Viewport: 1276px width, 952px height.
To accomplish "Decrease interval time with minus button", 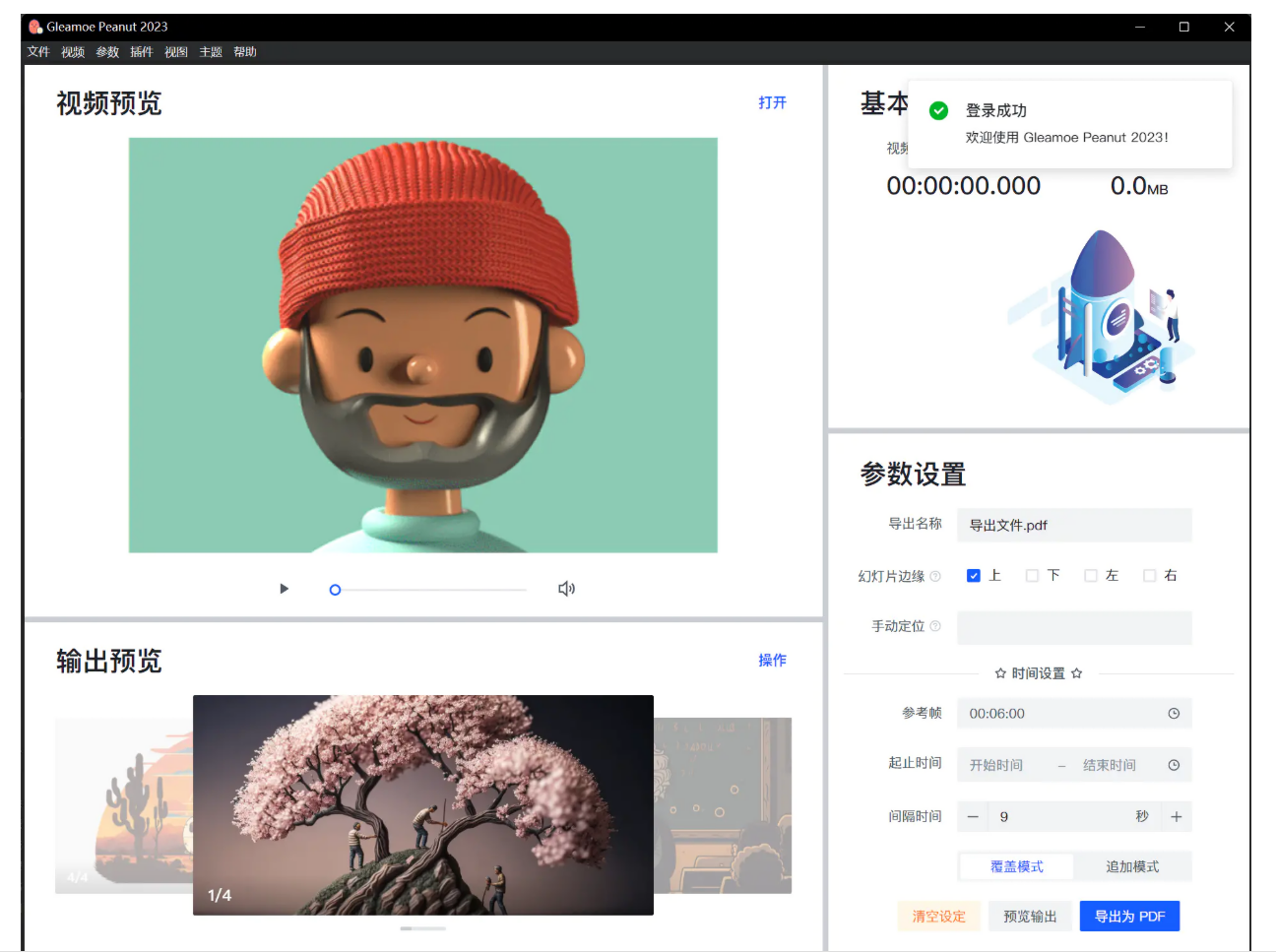I will (x=973, y=816).
